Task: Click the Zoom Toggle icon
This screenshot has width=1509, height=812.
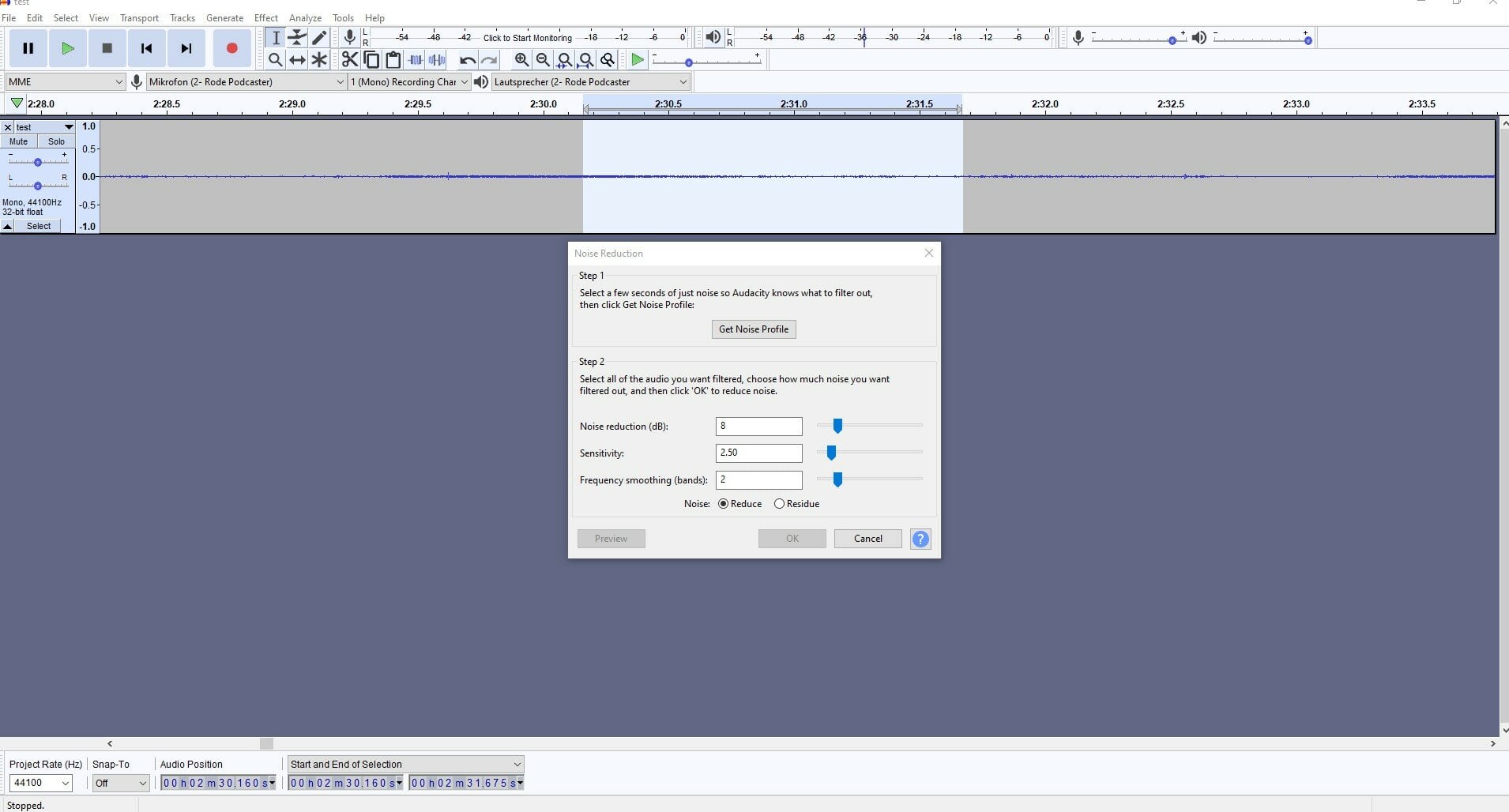Action: click(608, 59)
